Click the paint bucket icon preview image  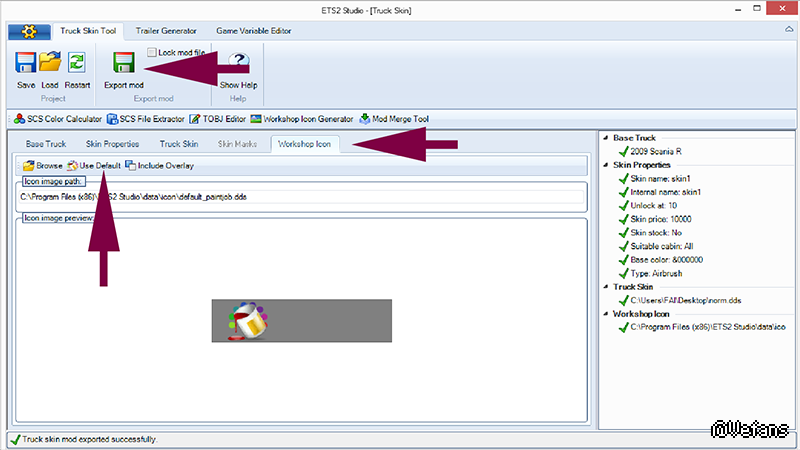click(x=302, y=321)
